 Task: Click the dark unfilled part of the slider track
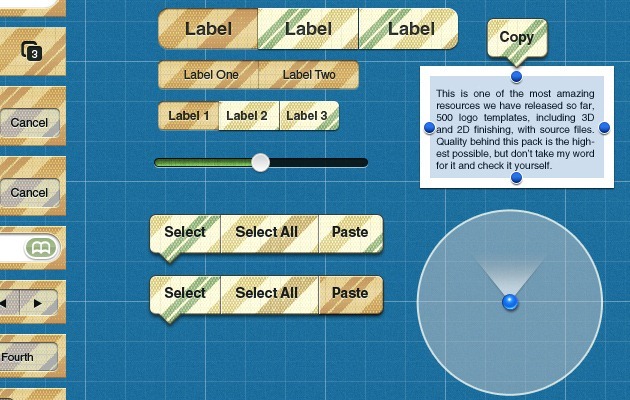[319, 163]
